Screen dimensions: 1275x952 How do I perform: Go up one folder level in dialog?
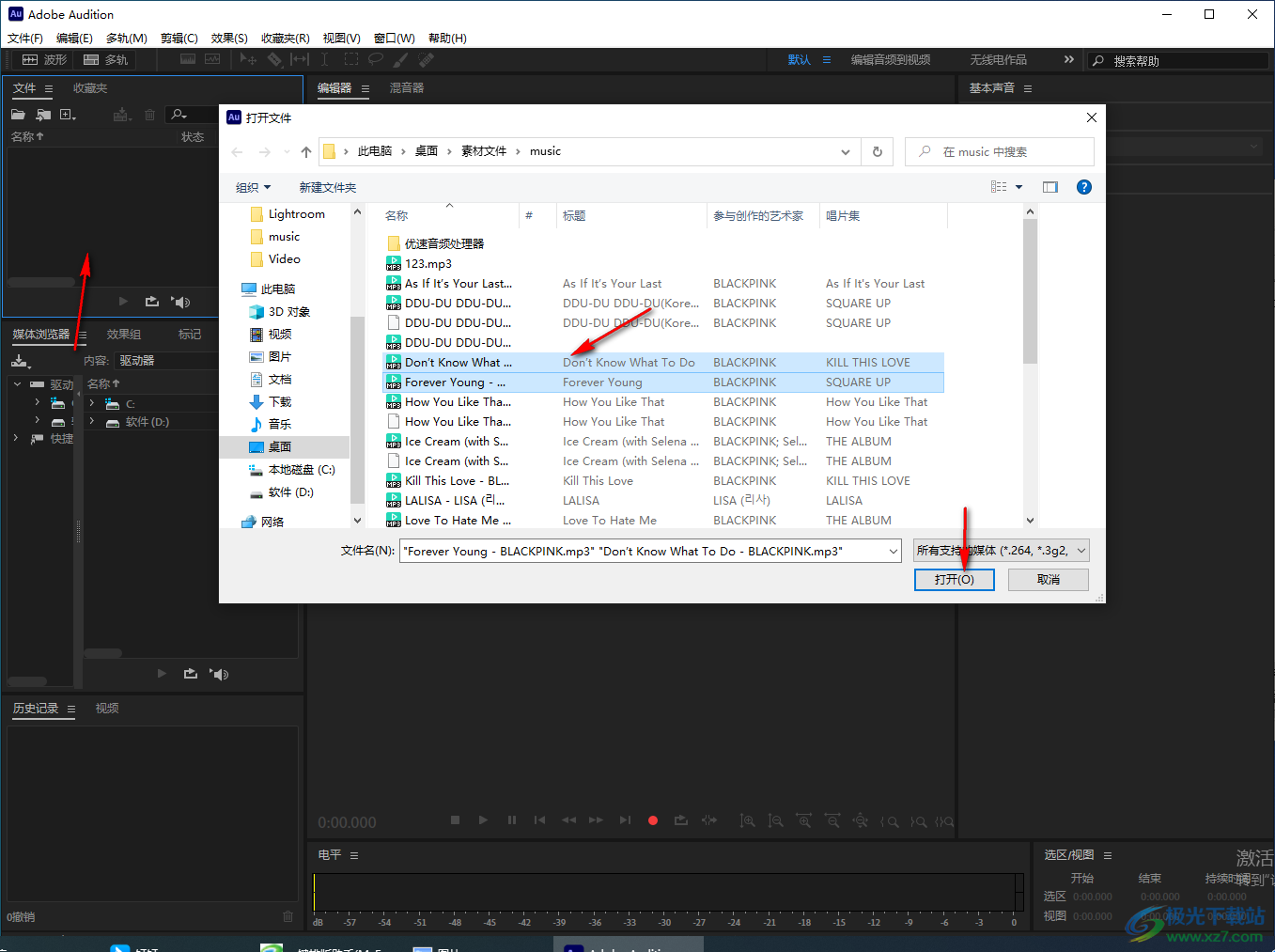(306, 151)
